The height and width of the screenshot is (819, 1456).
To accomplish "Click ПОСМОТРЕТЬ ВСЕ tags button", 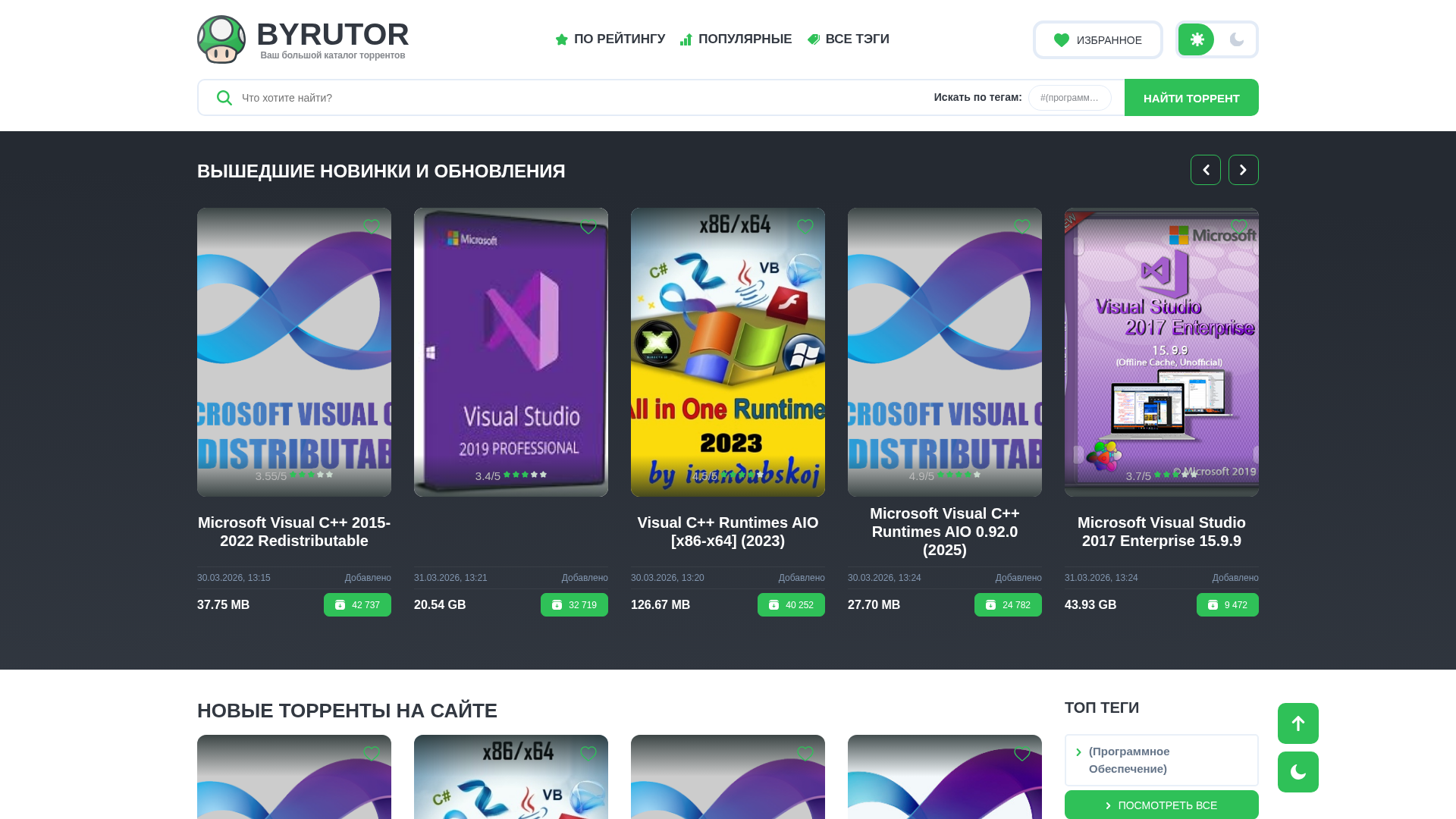I will coord(1162,805).
